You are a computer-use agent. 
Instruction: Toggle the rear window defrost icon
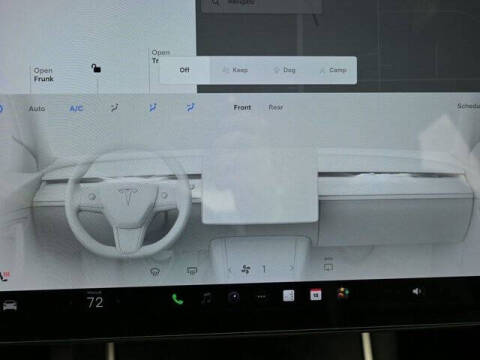[192, 271]
